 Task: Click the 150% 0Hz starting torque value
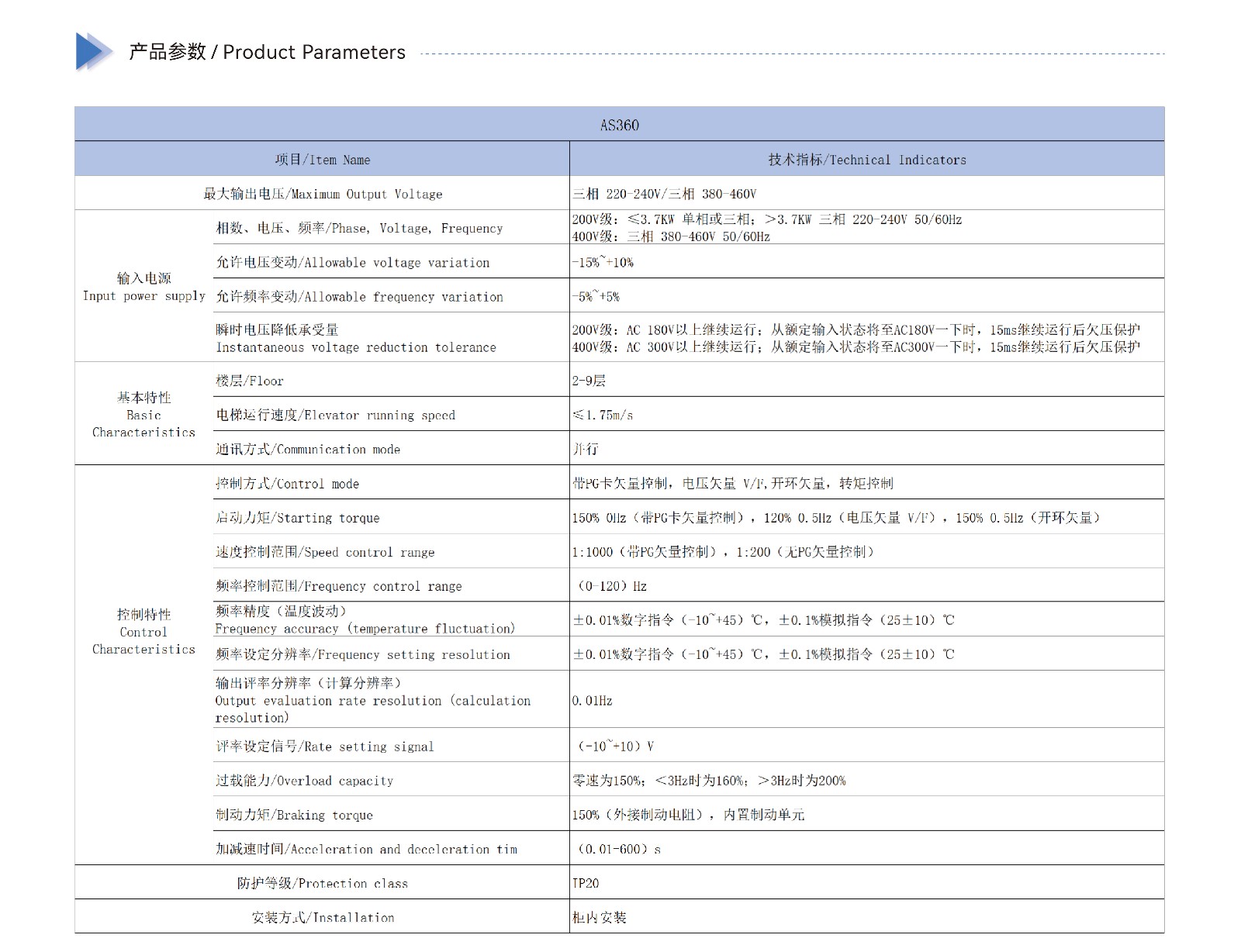[836, 518]
